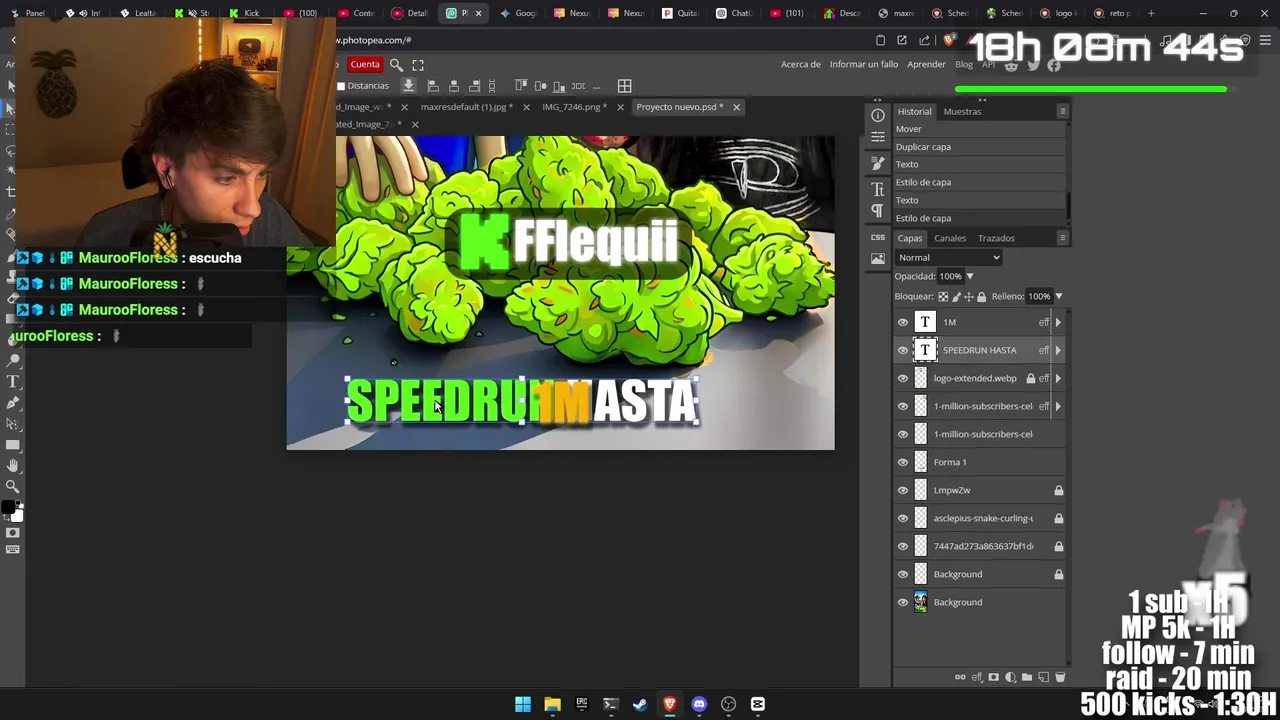Click the Relleno 100% value field
The height and width of the screenshot is (720, 1280).
coord(1039,297)
